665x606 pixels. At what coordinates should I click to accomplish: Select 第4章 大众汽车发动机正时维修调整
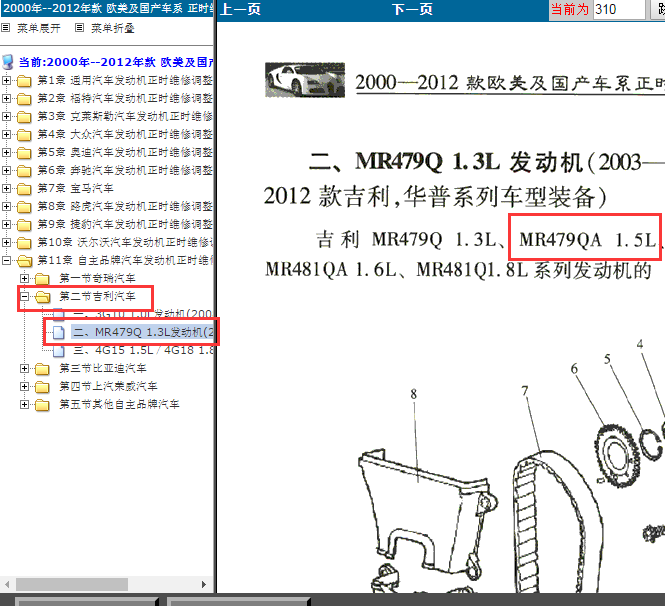pyautogui.click(x=125, y=134)
